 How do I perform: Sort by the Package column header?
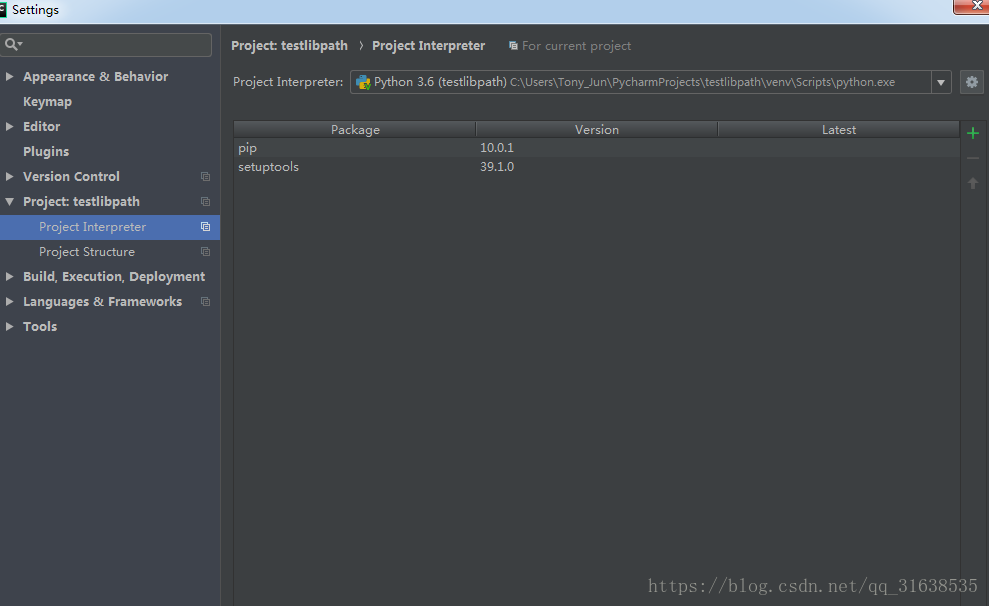pos(355,129)
